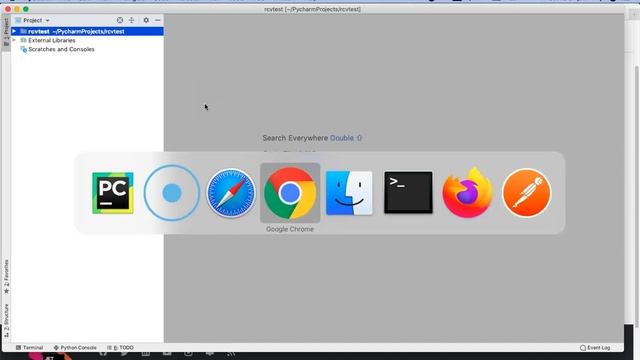The image size is (640, 360).
Task: Open Project panel settings gear
Action: [x=146, y=20]
